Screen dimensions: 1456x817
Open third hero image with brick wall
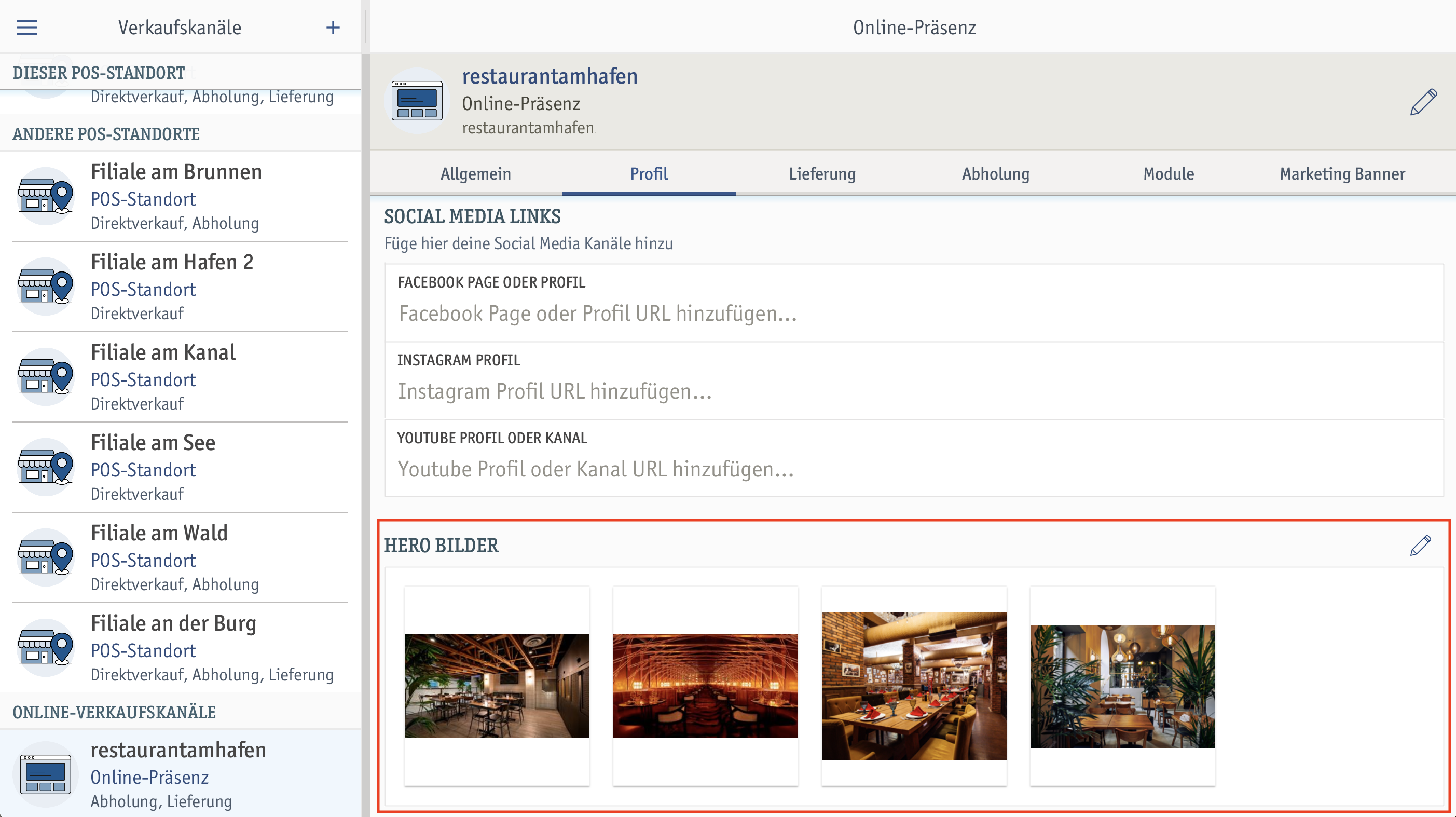click(x=914, y=686)
